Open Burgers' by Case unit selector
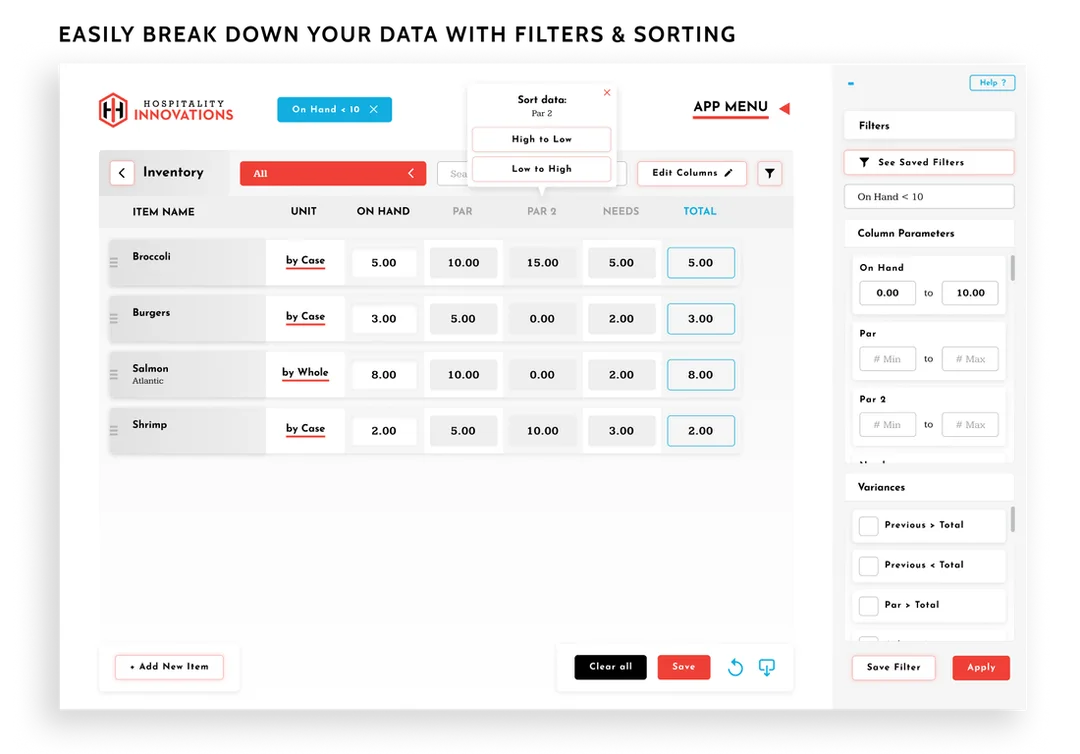1080x754 pixels. pos(305,317)
